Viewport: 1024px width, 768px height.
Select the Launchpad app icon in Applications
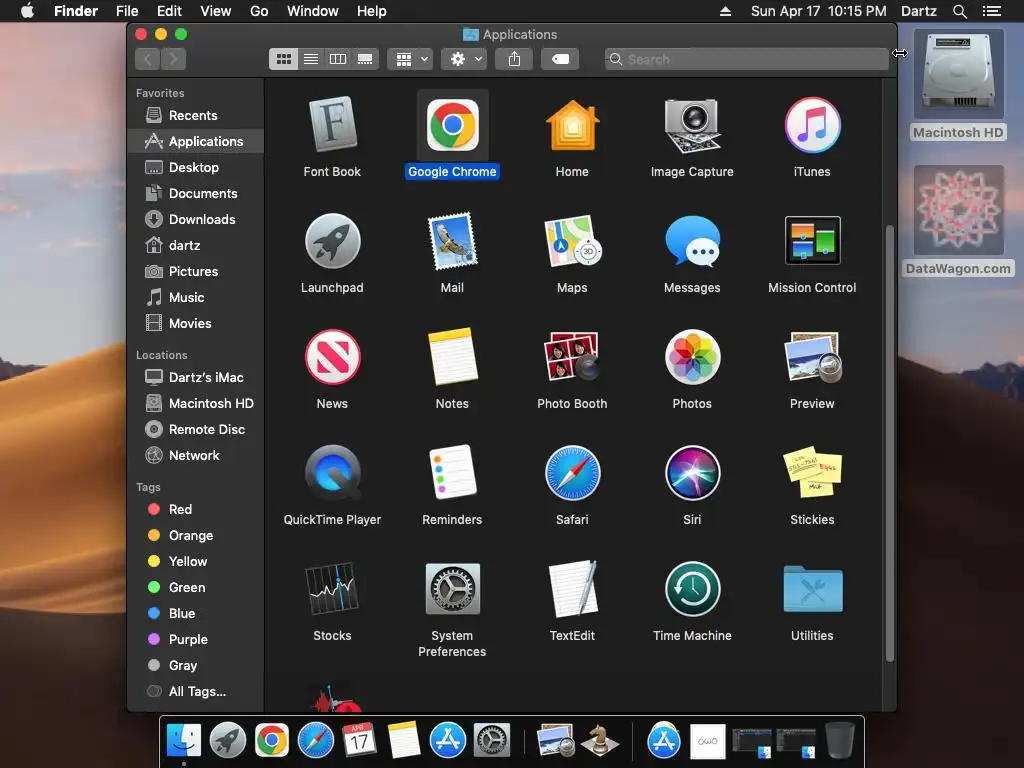pos(332,241)
